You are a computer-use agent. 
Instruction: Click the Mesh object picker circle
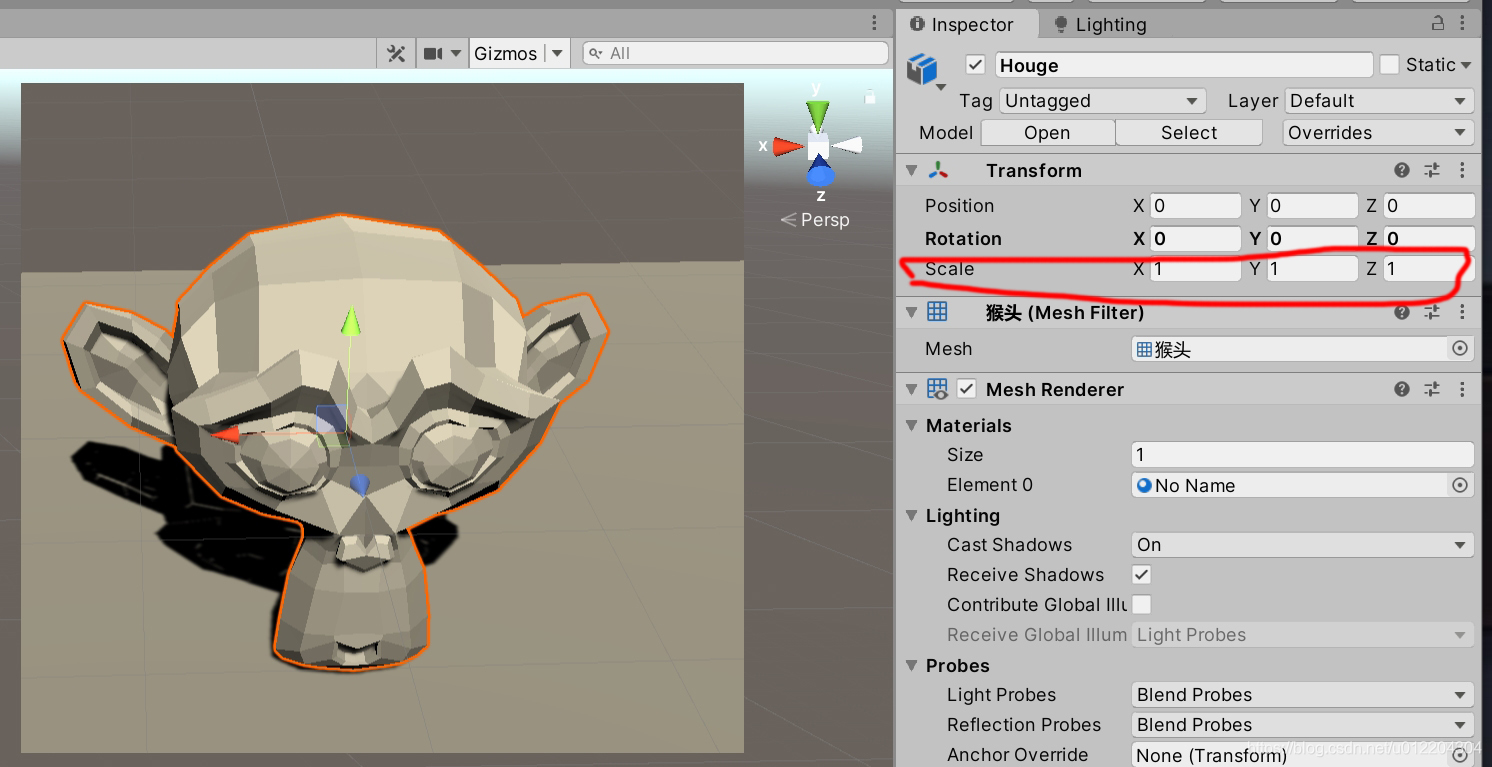[1460, 349]
